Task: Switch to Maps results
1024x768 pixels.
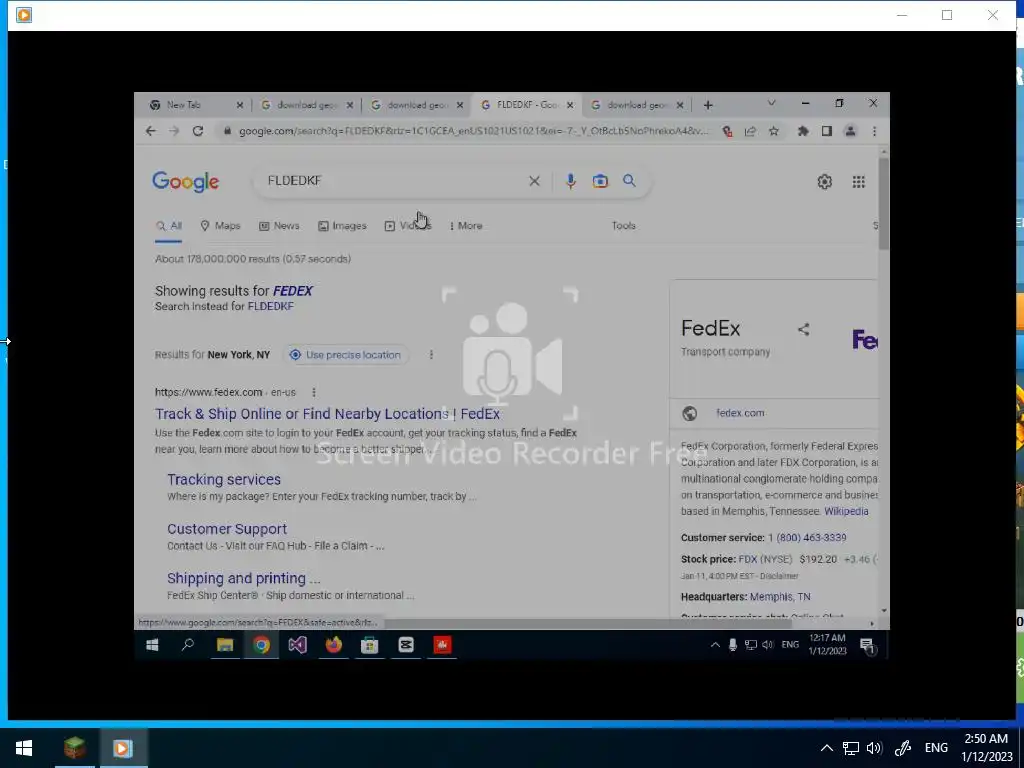Action: [x=220, y=226]
